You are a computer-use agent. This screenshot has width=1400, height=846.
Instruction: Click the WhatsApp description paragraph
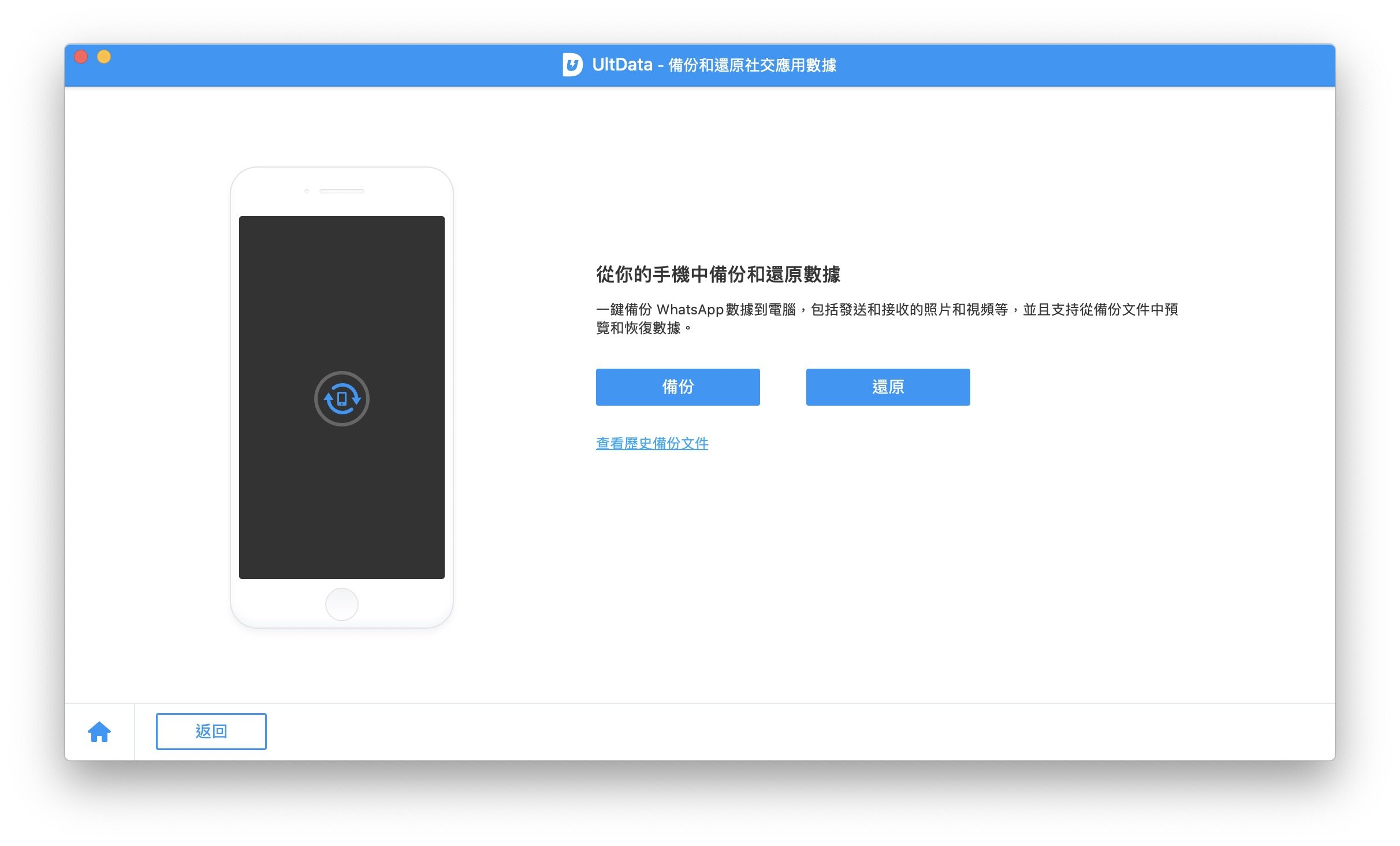887,318
